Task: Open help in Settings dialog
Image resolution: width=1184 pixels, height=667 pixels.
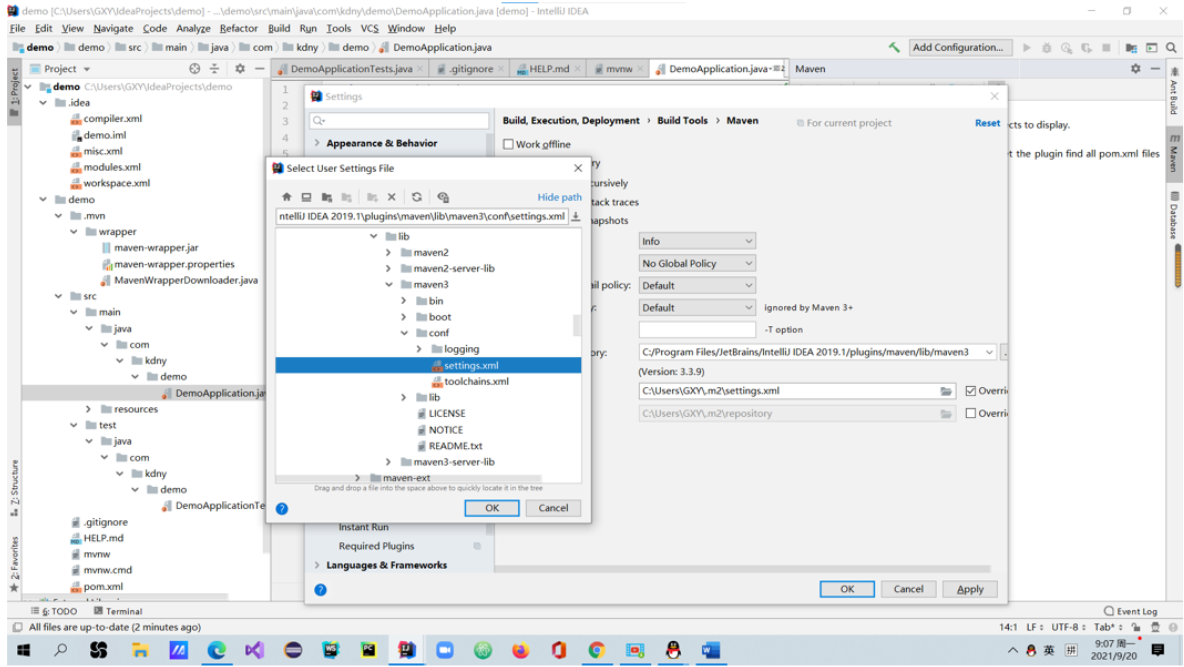Action: click(x=320, y=589)
